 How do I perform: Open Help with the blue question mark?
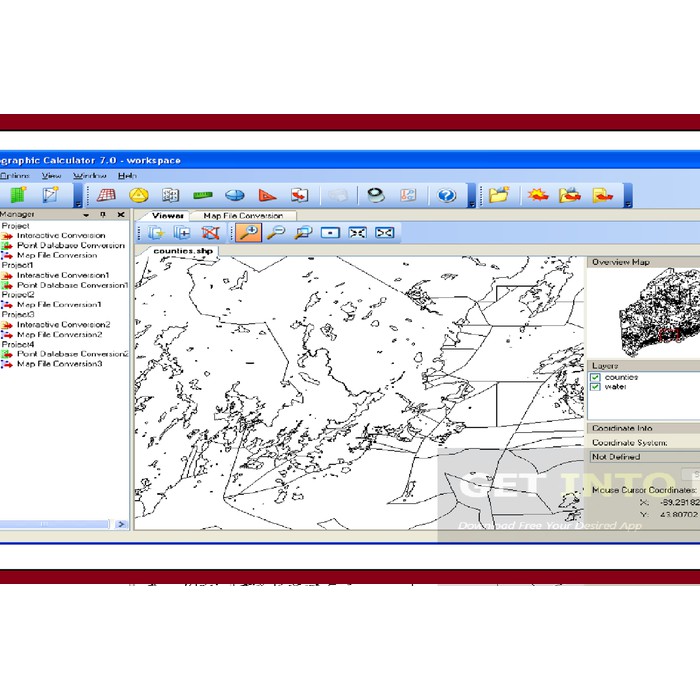coord(446,195)
